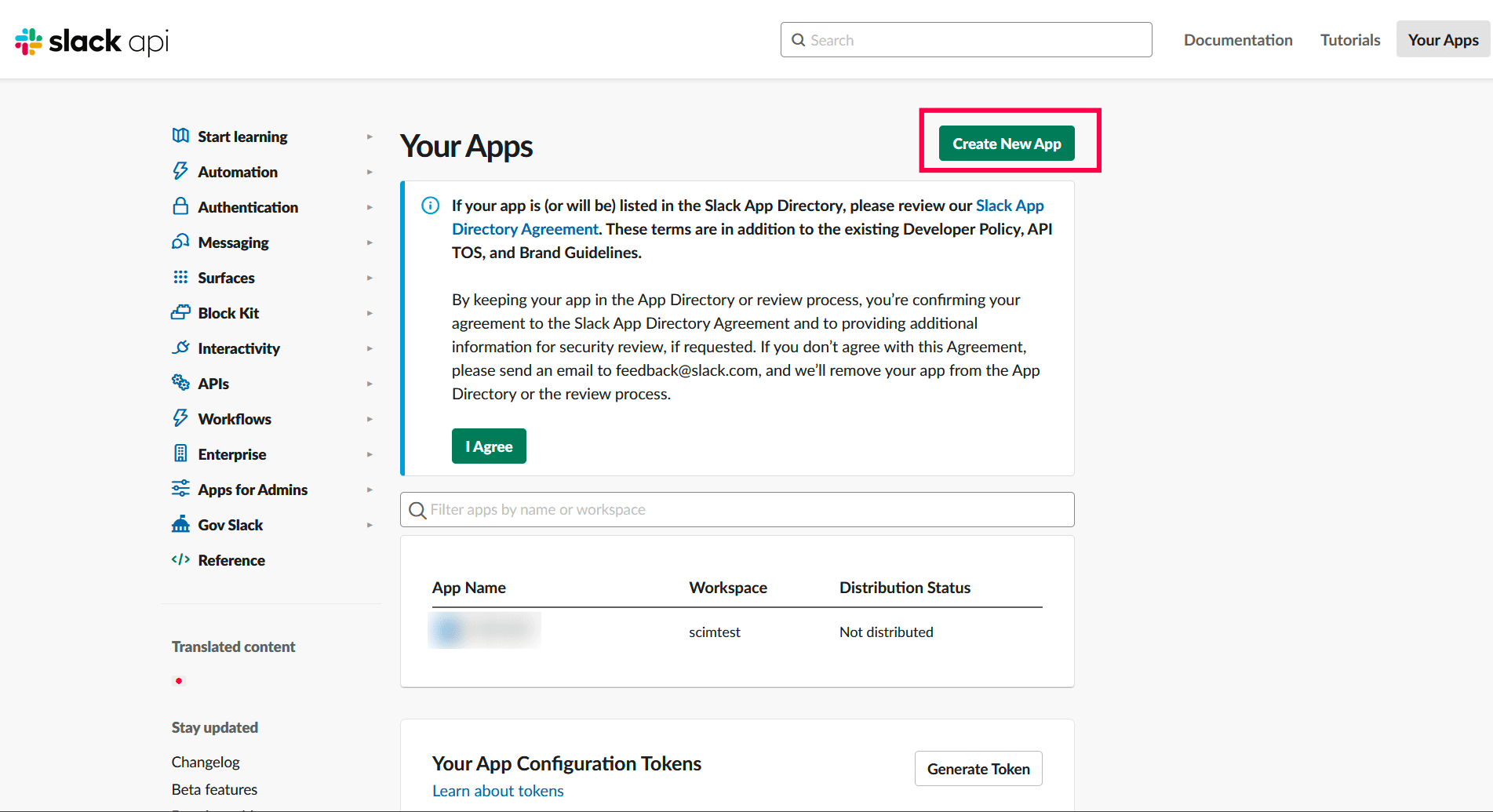Viewport: 1493px width, 812px height.
Task: Open the Start learning sidebar menu
Action: coord(242,137)
